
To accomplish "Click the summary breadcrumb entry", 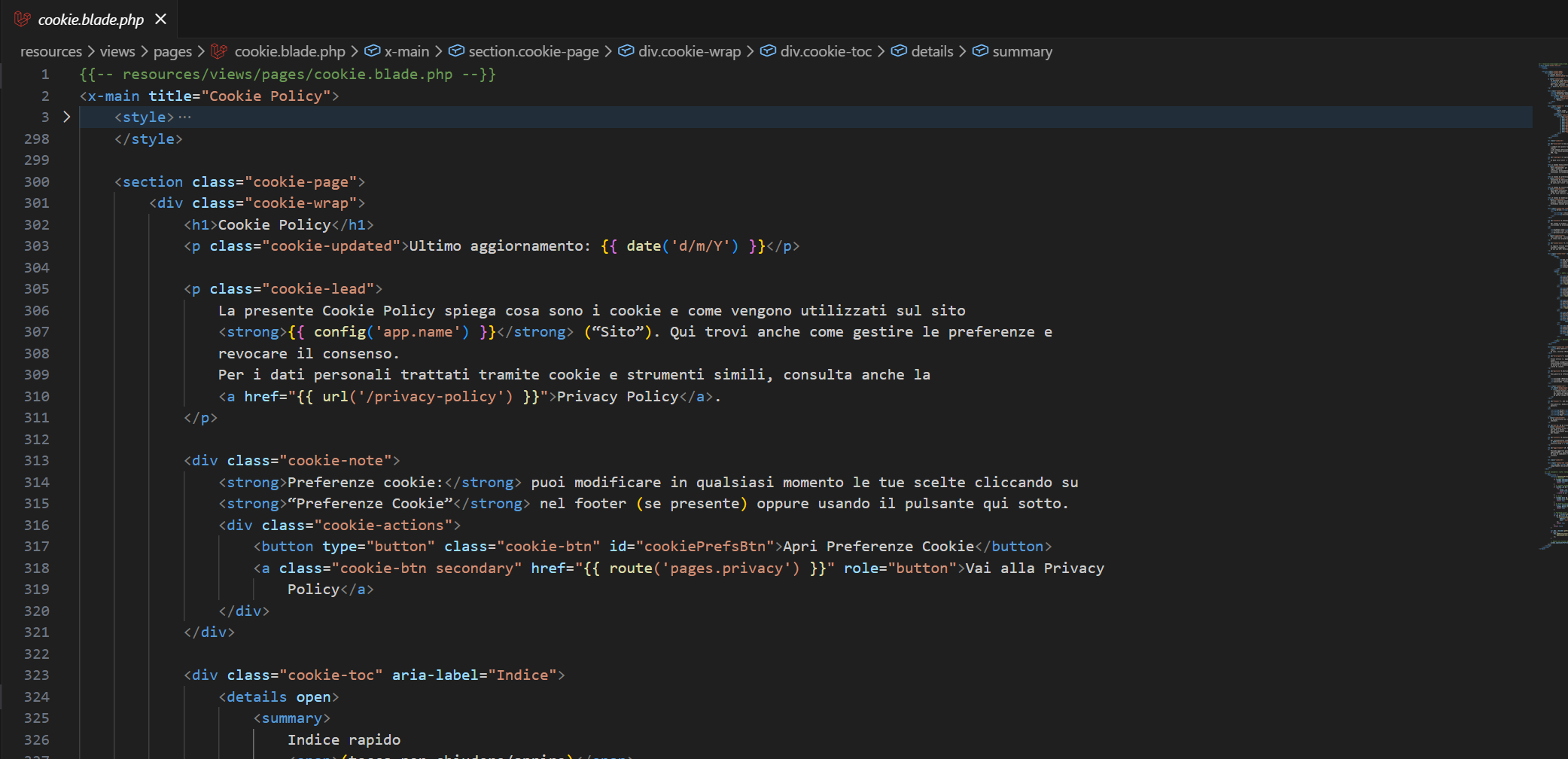I will 1022,50.
